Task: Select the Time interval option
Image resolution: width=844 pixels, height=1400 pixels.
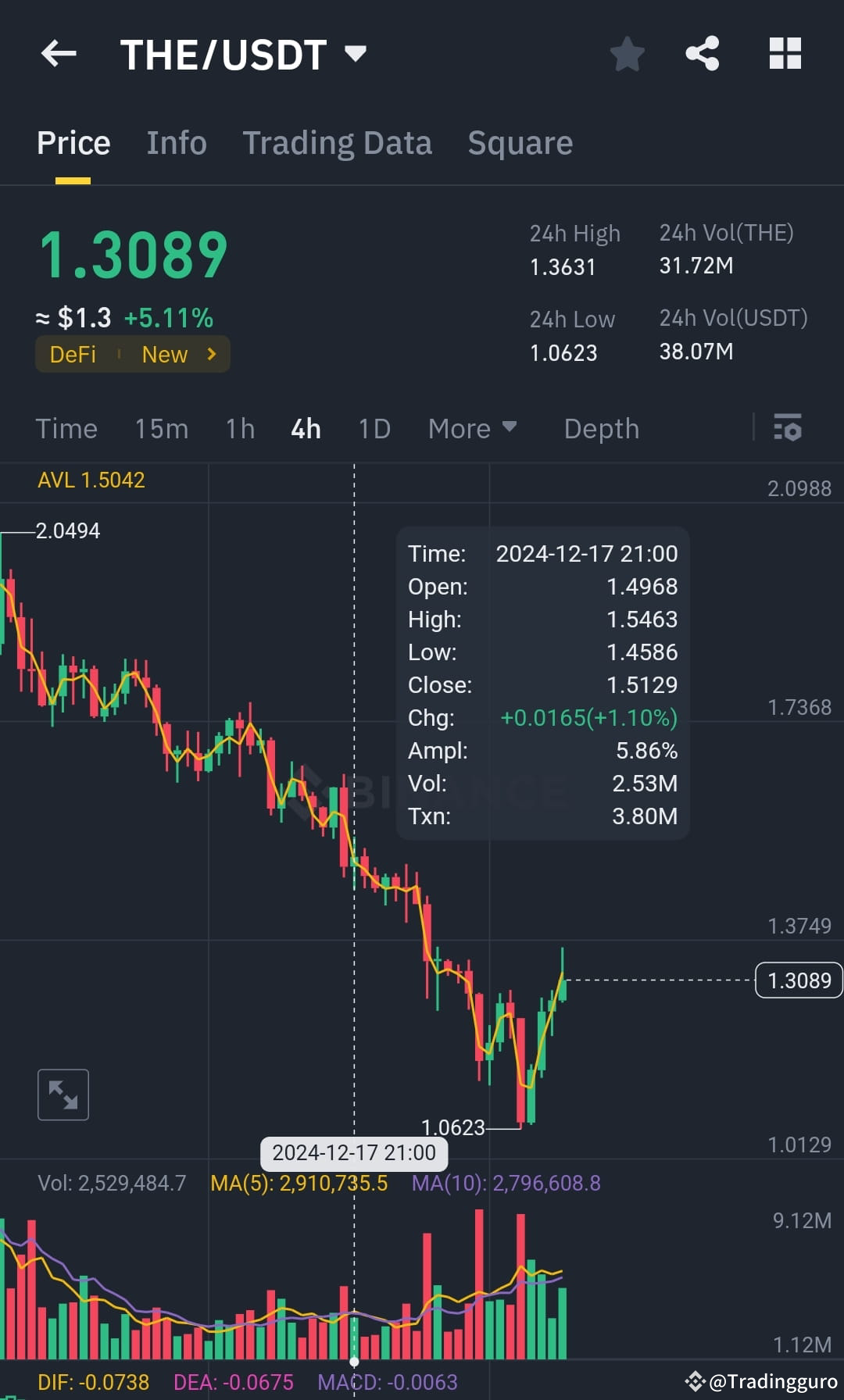Action: 66,428
